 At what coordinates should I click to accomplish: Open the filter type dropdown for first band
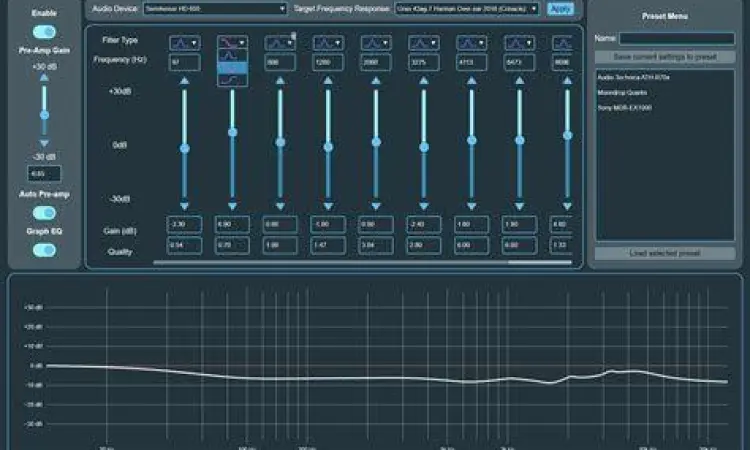click(184, 42)
